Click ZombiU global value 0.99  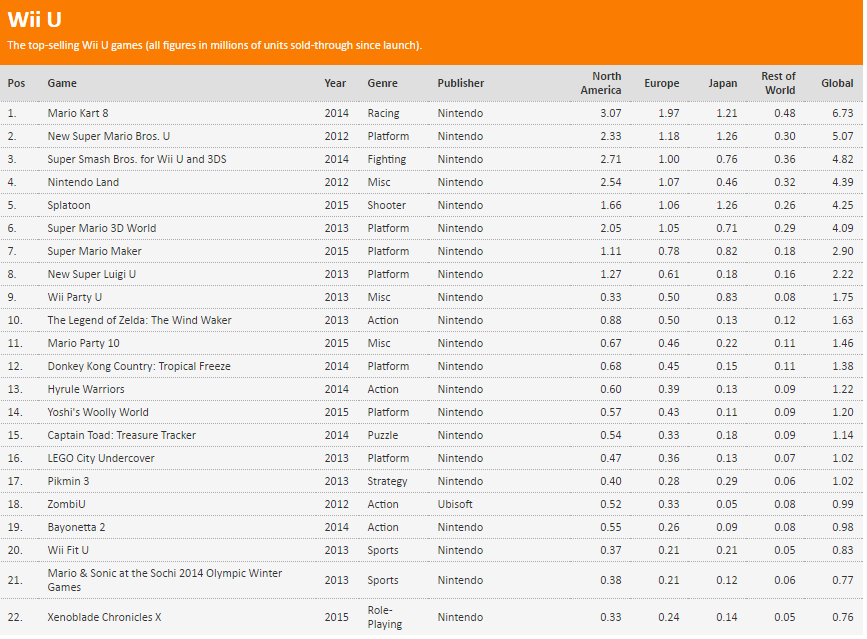[843, 505]
